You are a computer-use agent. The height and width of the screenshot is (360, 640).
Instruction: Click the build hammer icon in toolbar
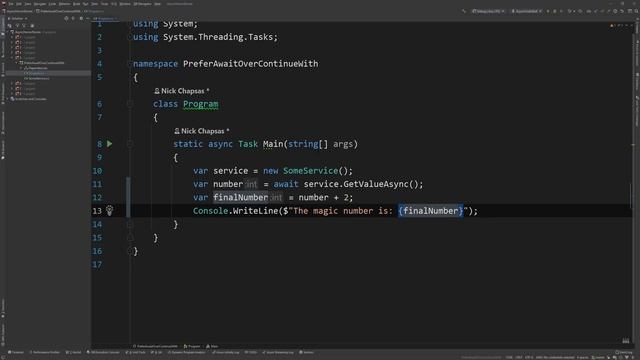point(464,11)
